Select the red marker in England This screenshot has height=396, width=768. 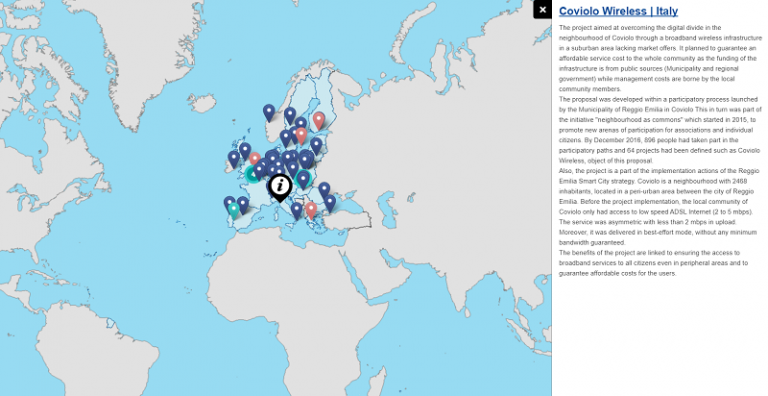pos(255,158)
